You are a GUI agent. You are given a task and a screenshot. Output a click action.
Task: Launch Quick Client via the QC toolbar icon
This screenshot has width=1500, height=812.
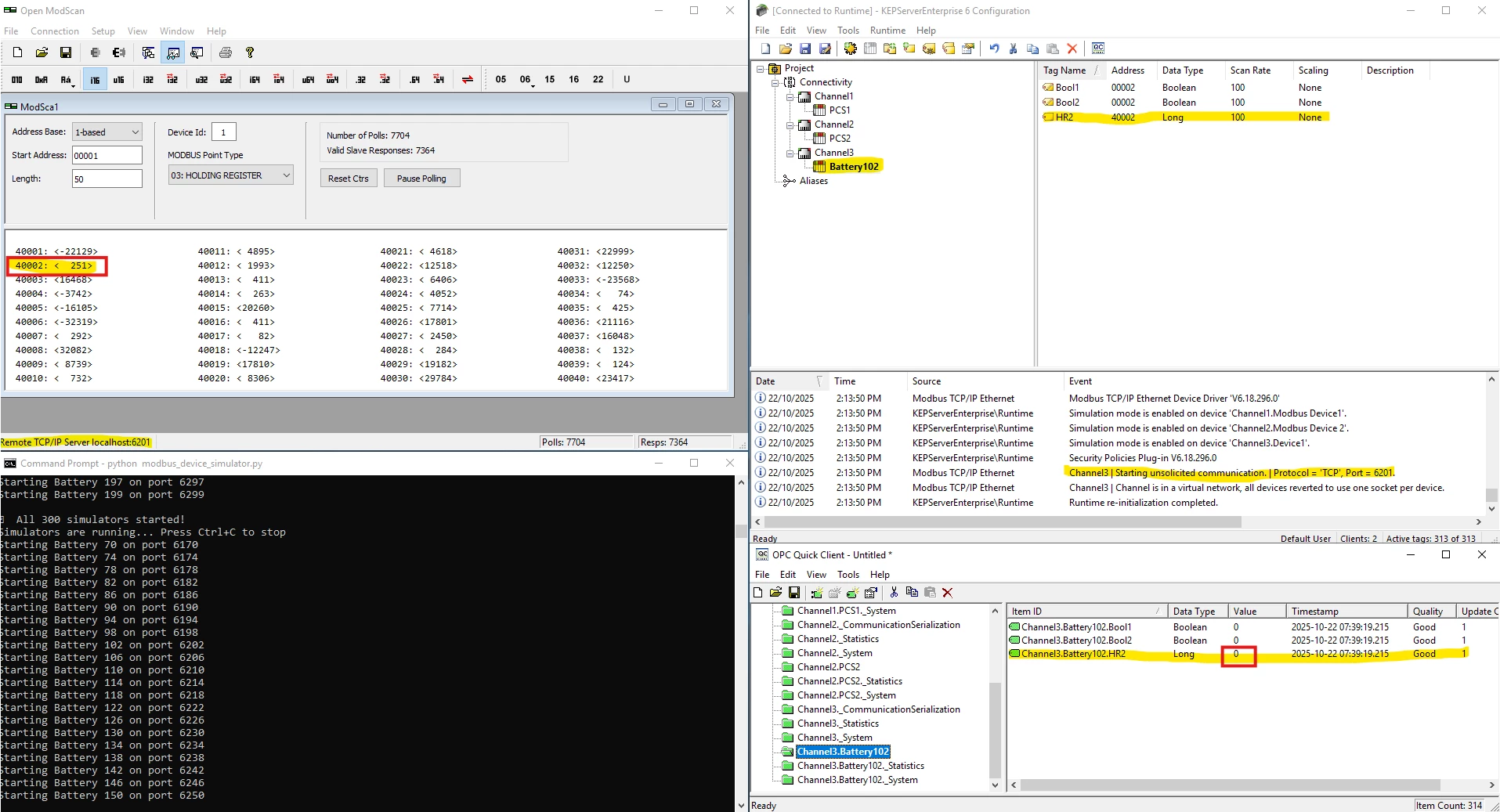point(1098,49)
